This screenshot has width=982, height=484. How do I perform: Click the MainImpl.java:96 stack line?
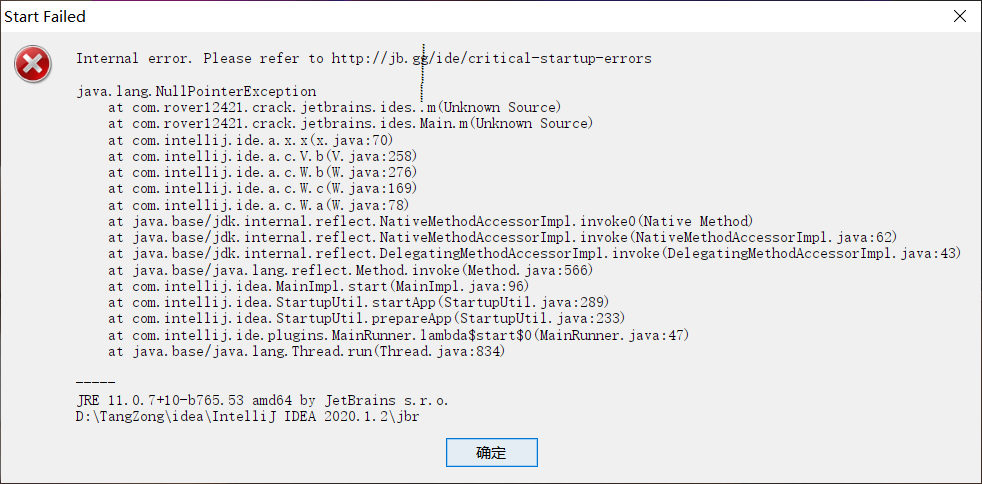(319, 286)
